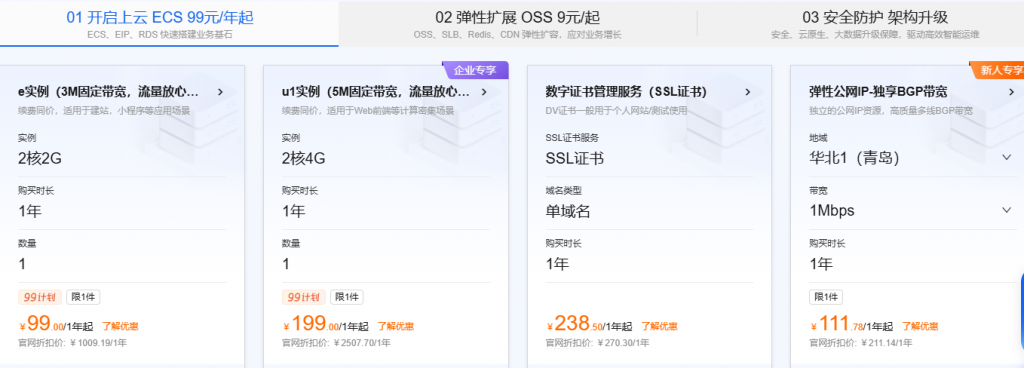
Task: Open 数字证书管理服务（SSL证书）card title
Action: coord(626,92)
